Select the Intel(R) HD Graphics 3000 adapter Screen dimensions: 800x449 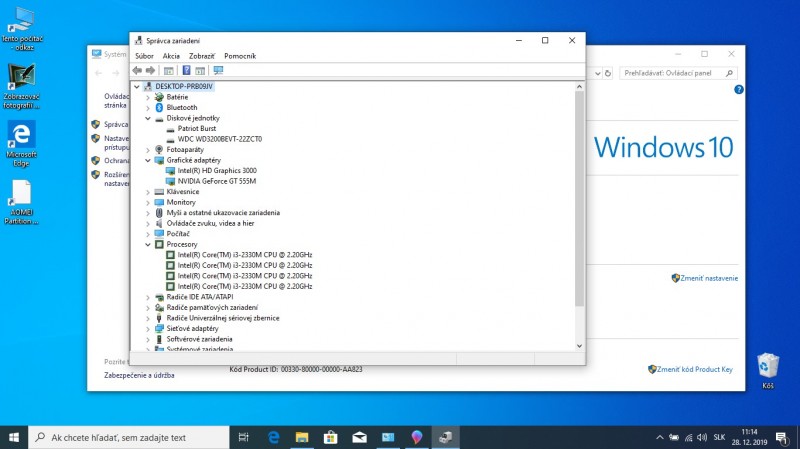pos(216,171)
